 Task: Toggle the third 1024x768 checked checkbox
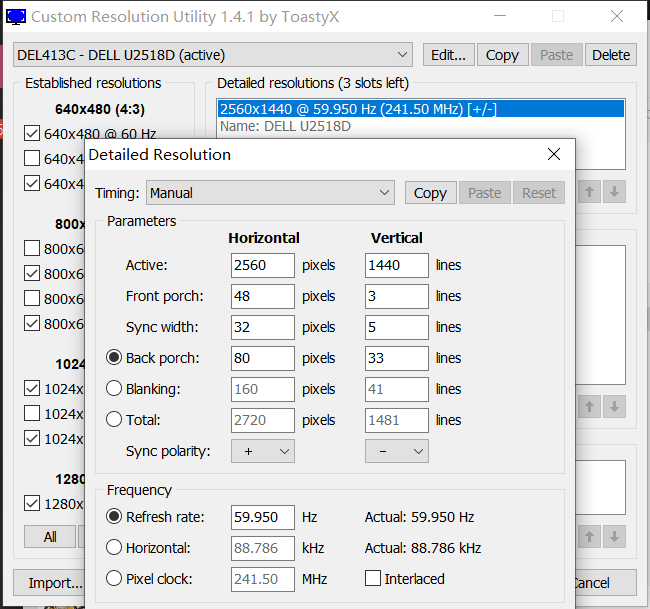click(x=32, y=438)
